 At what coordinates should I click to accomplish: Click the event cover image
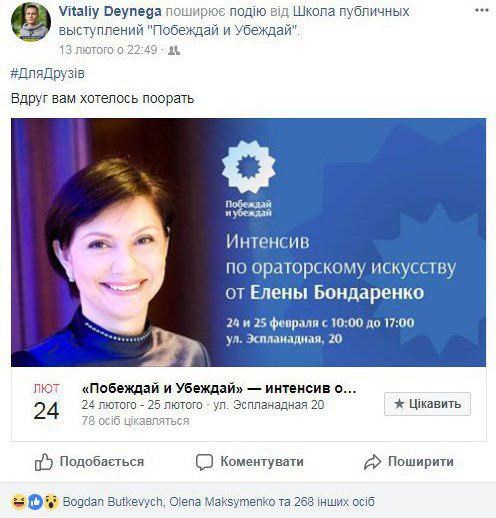click(248, 242)
